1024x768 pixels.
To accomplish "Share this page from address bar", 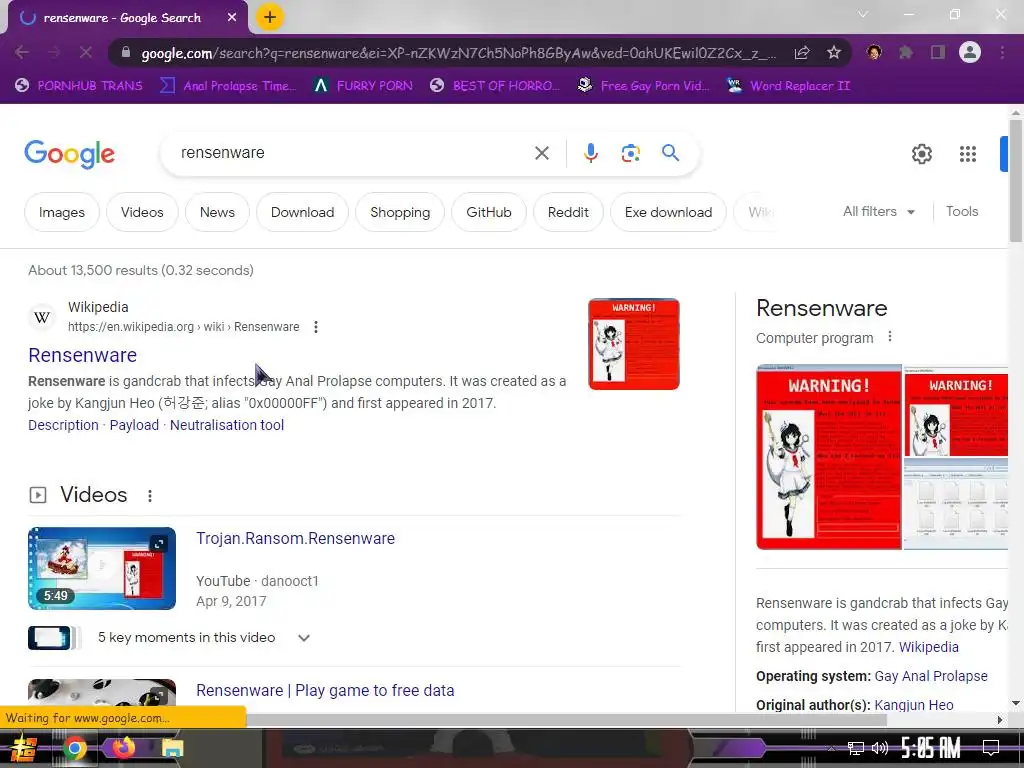I will [x=802, y=52].
